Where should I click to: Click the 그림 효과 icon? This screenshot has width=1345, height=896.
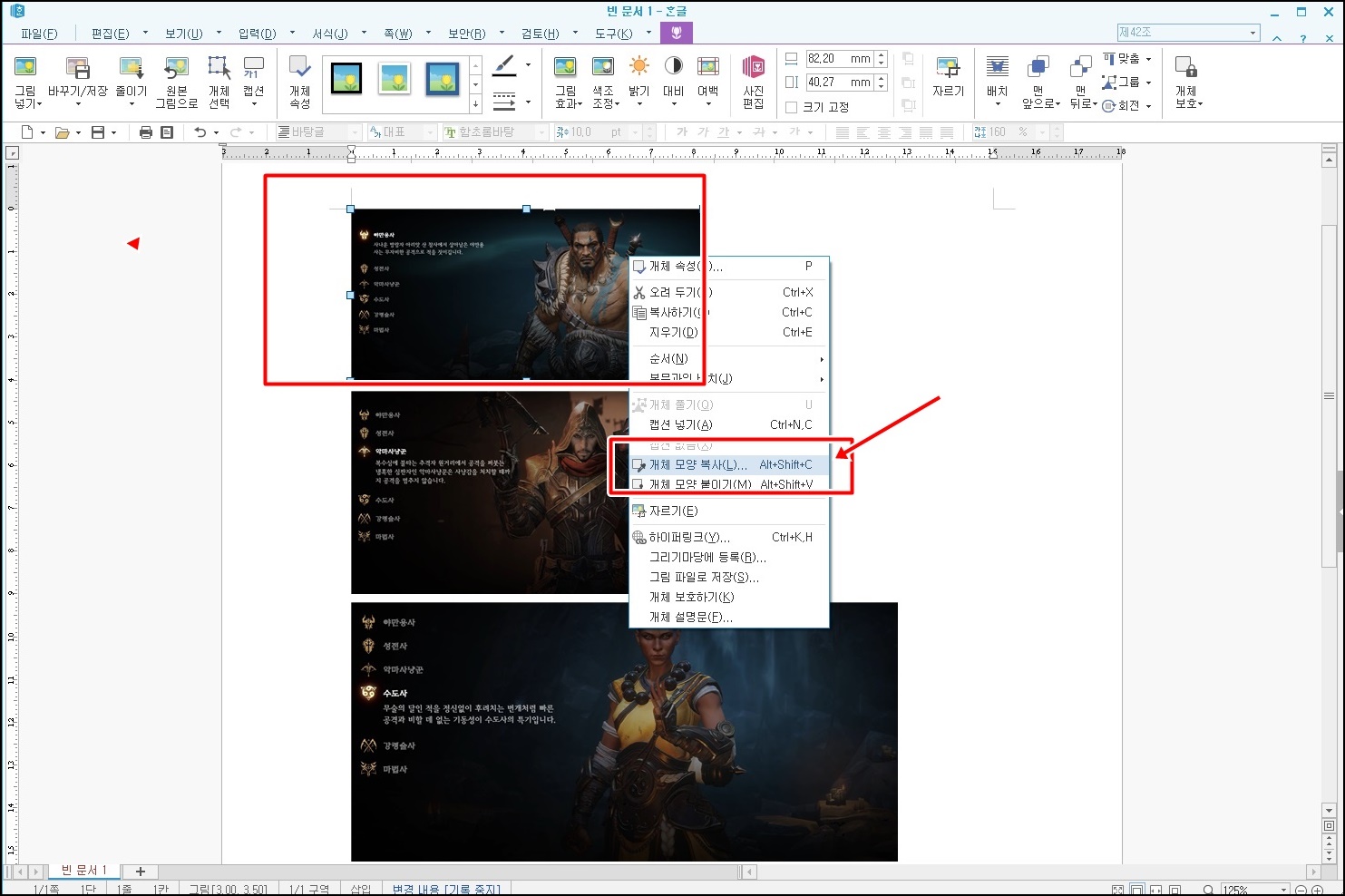(565, 67)
